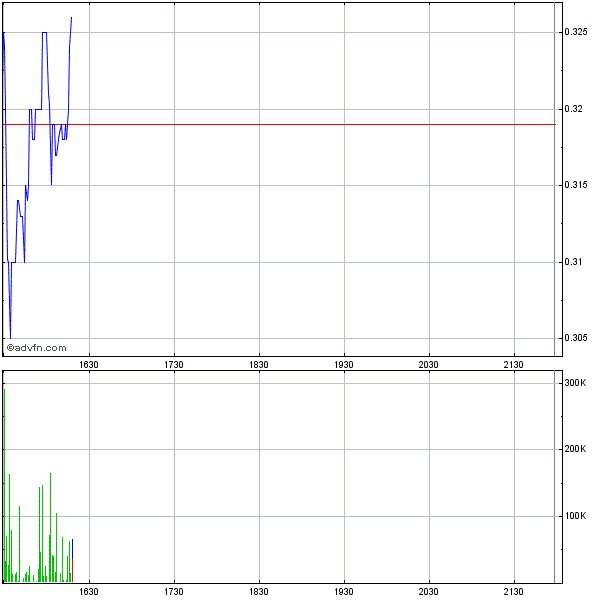
Task: Click the 1730 label under price chart
Action: pyautogui.click(x=174, y=365)
